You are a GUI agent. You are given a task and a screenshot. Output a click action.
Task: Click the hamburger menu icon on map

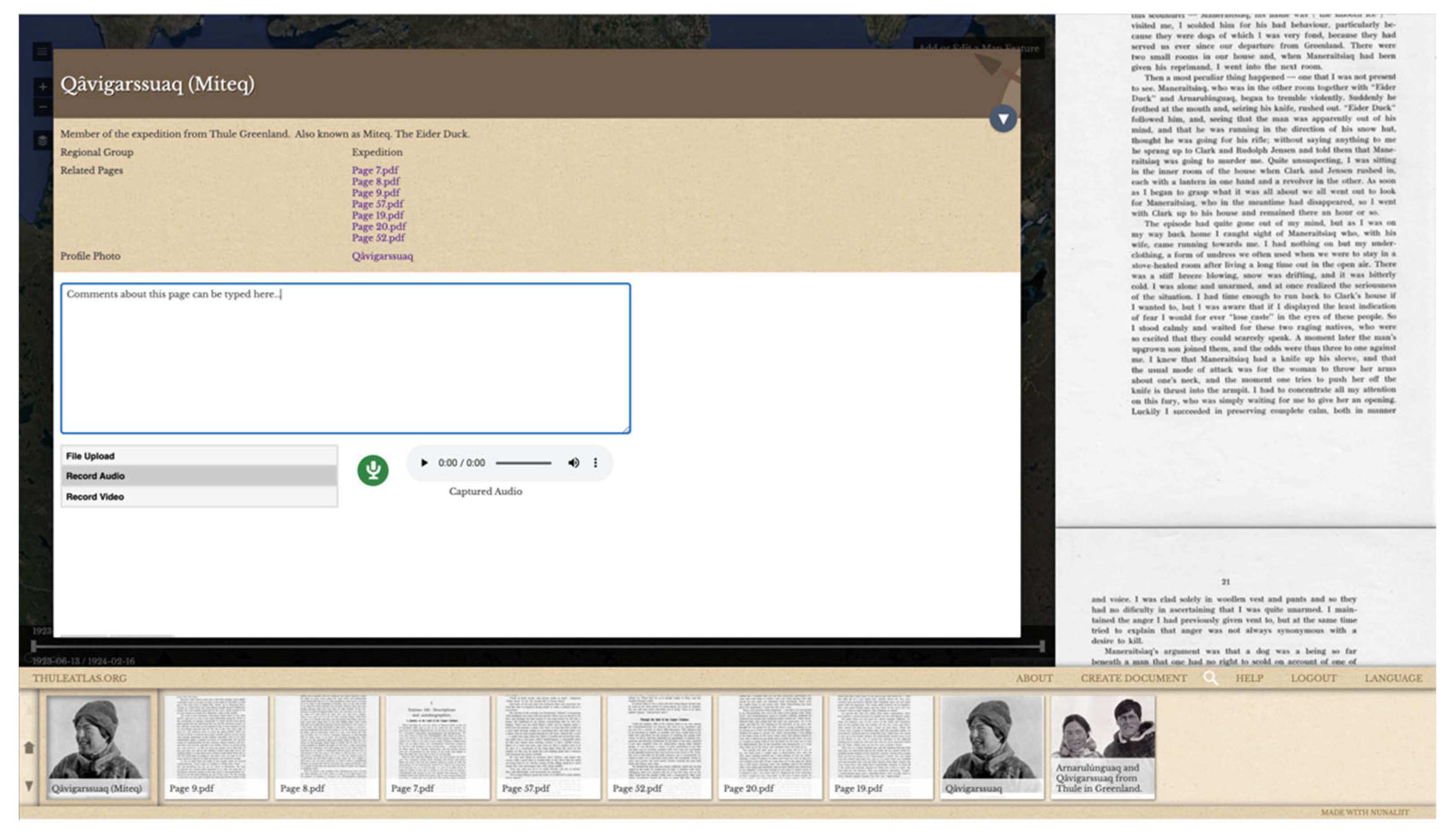coord(42,52)
